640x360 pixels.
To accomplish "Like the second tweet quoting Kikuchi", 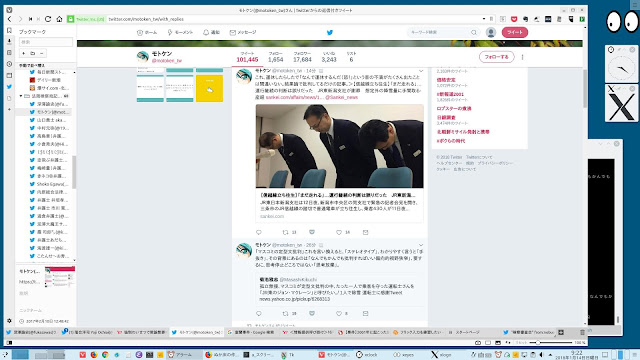I will click(x=339, y=313).
